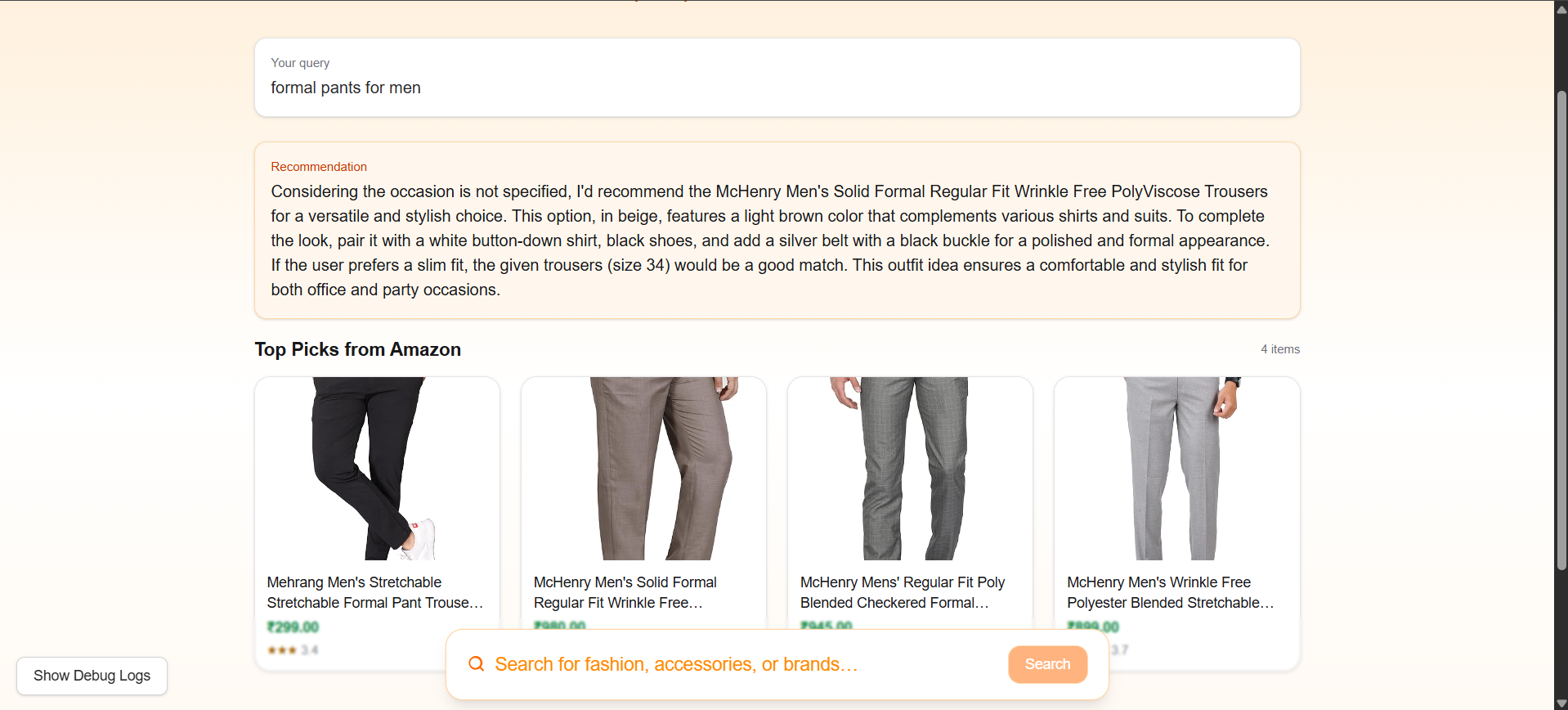1568x710 pixels.
Task: Open the Mehrang Men's Stretchable product title
Action: 375,592
